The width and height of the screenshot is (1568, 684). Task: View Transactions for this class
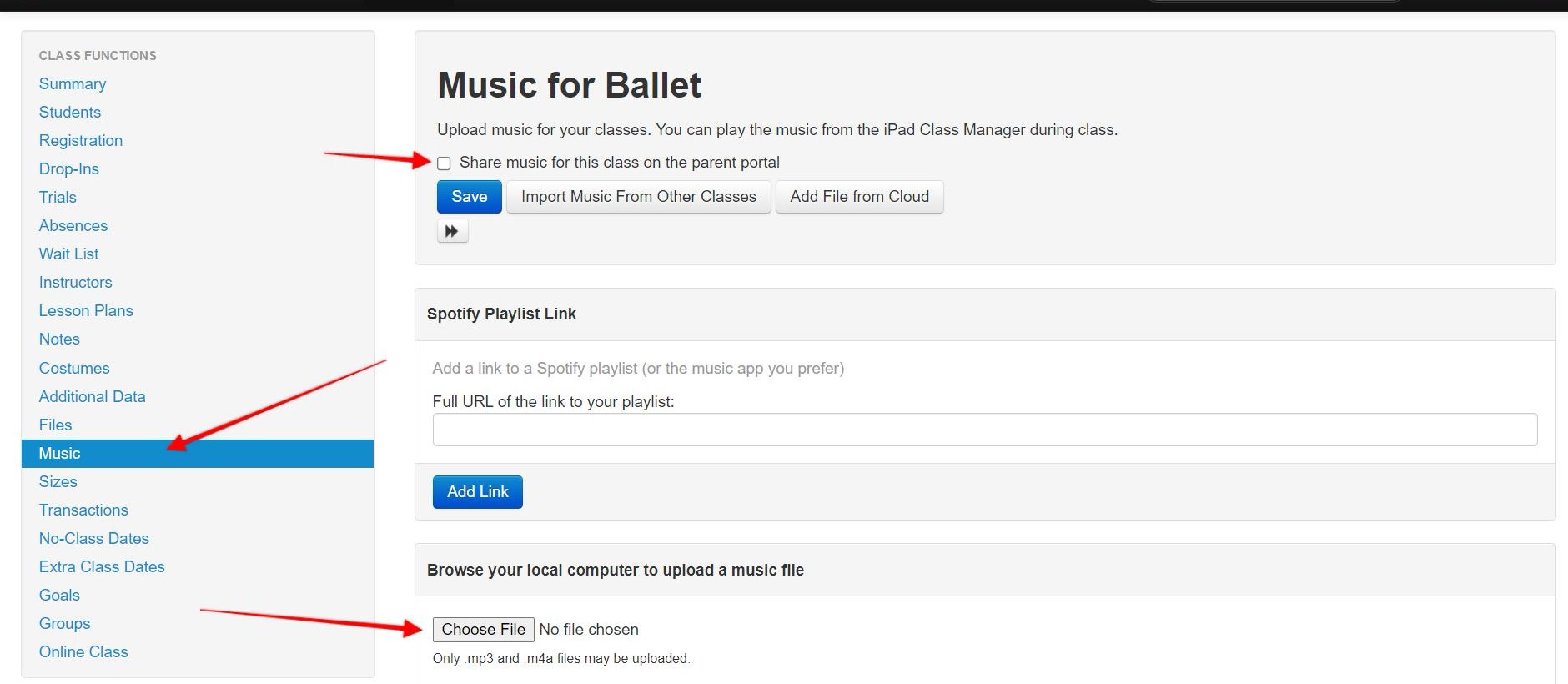click(83, 510)
